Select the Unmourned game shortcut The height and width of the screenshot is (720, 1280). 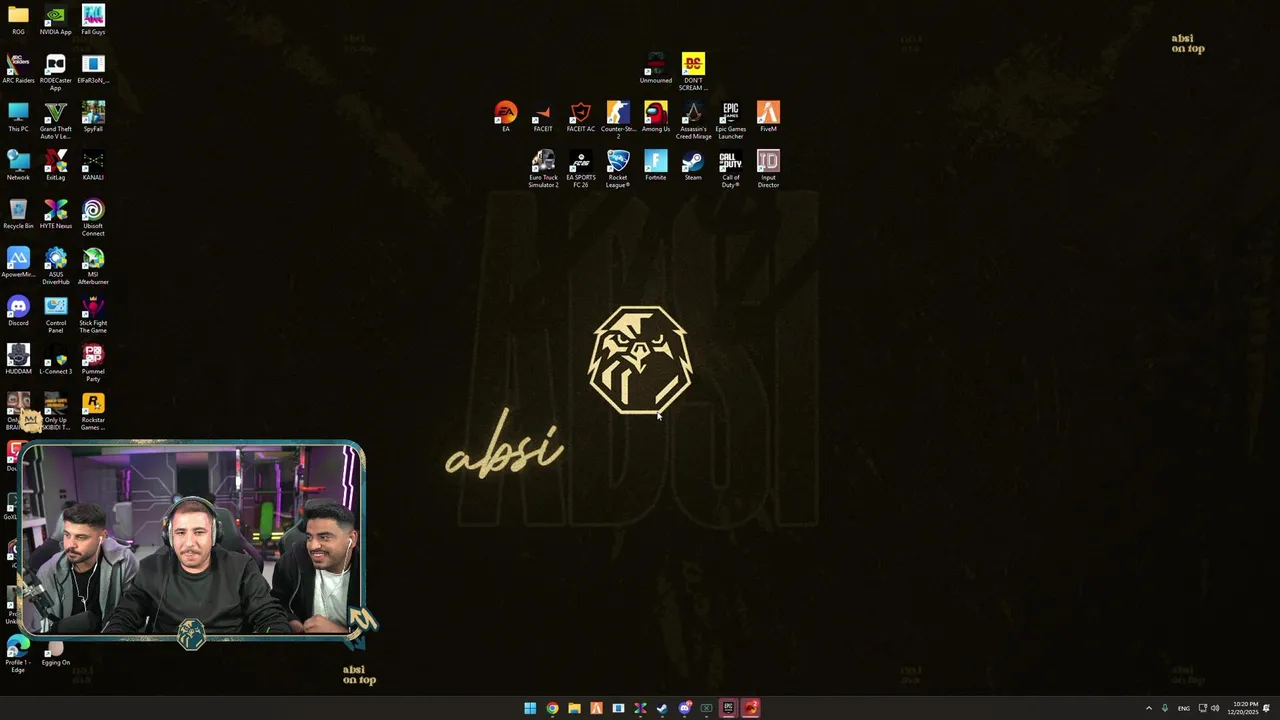[x=656, y=68]
